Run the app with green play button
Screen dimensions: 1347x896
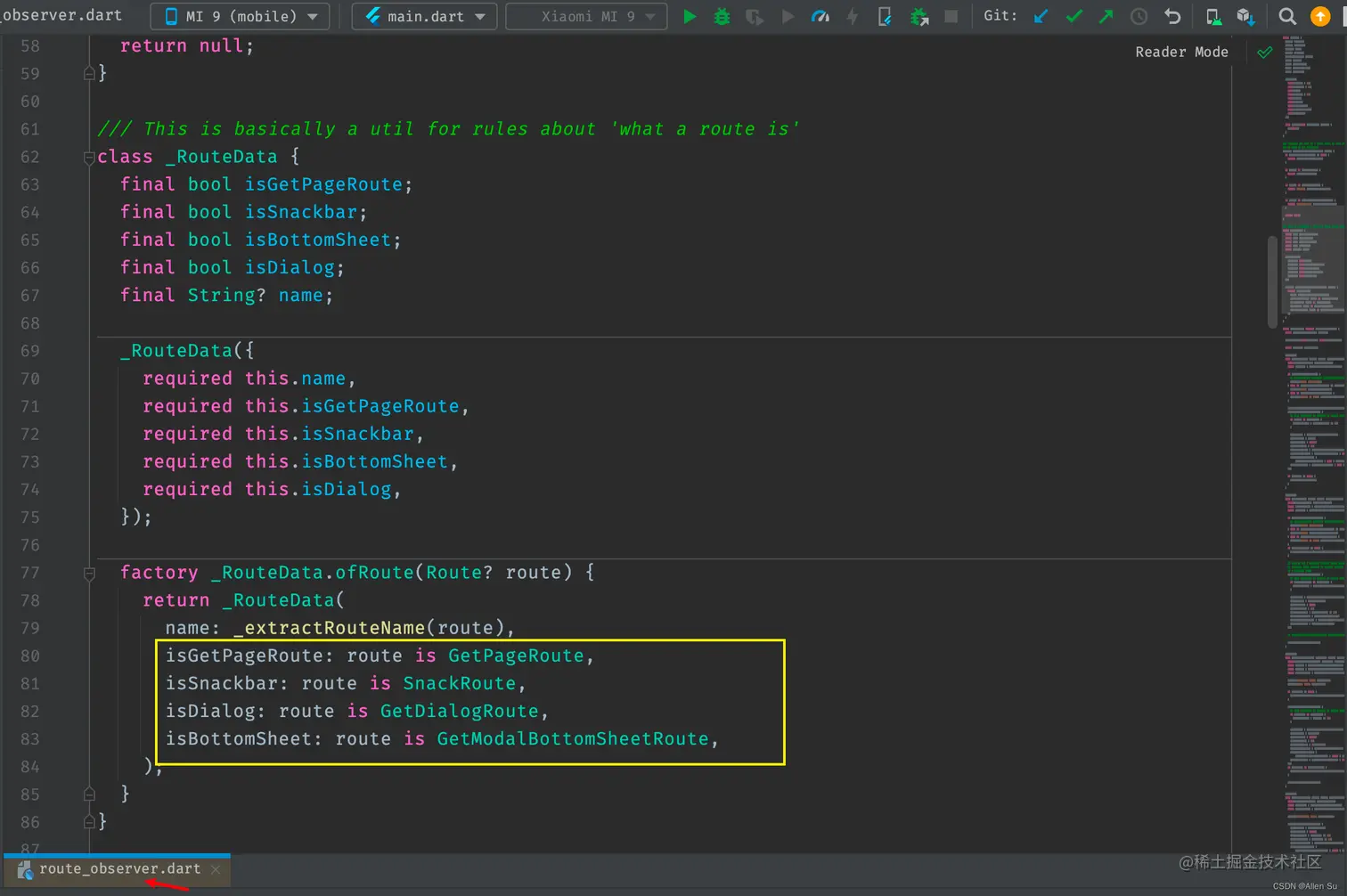tap(690, 16)
